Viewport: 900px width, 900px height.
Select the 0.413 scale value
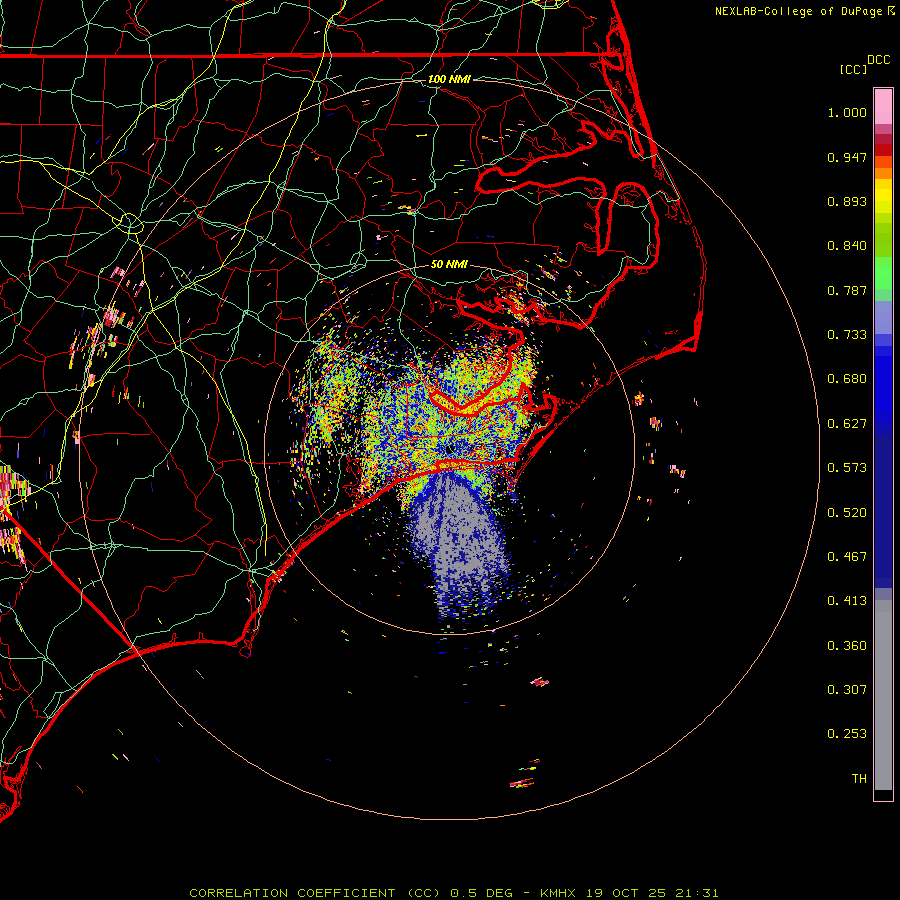point(847,601)
